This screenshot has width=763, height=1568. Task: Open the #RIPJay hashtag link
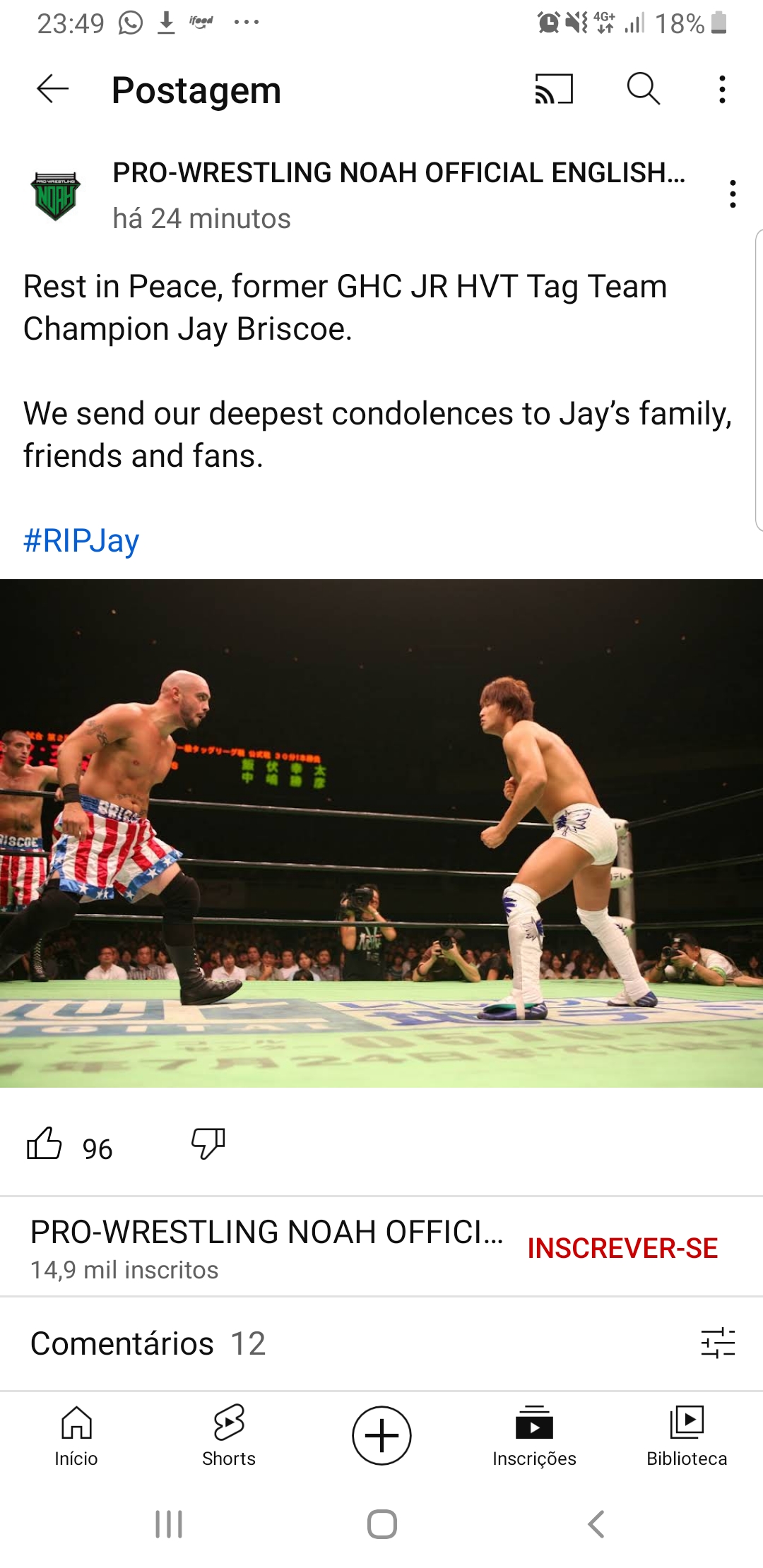pyautogui.click(x=81, y=540)
